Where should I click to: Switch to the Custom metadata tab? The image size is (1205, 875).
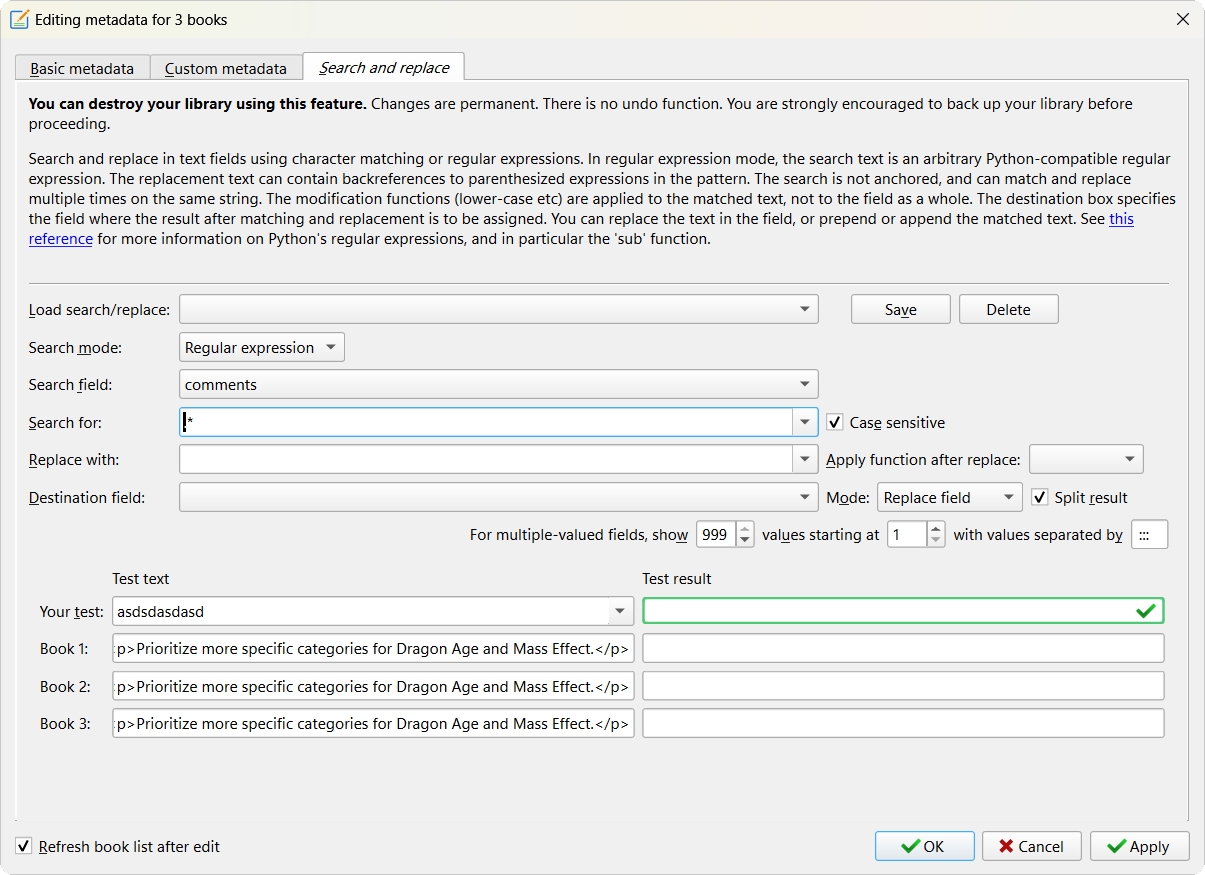226,68
